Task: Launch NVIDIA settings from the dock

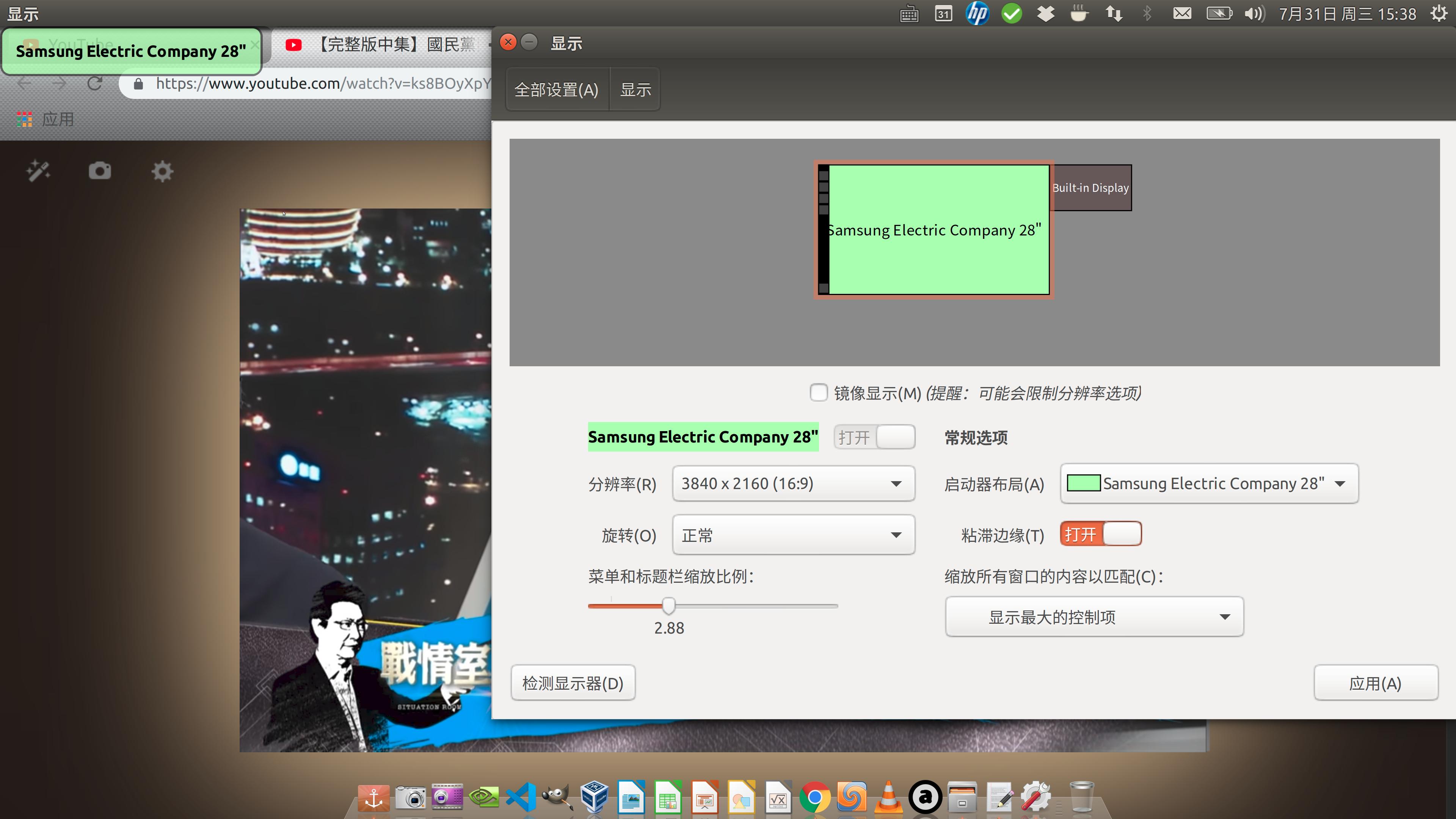Action: (x=485, y=797)
